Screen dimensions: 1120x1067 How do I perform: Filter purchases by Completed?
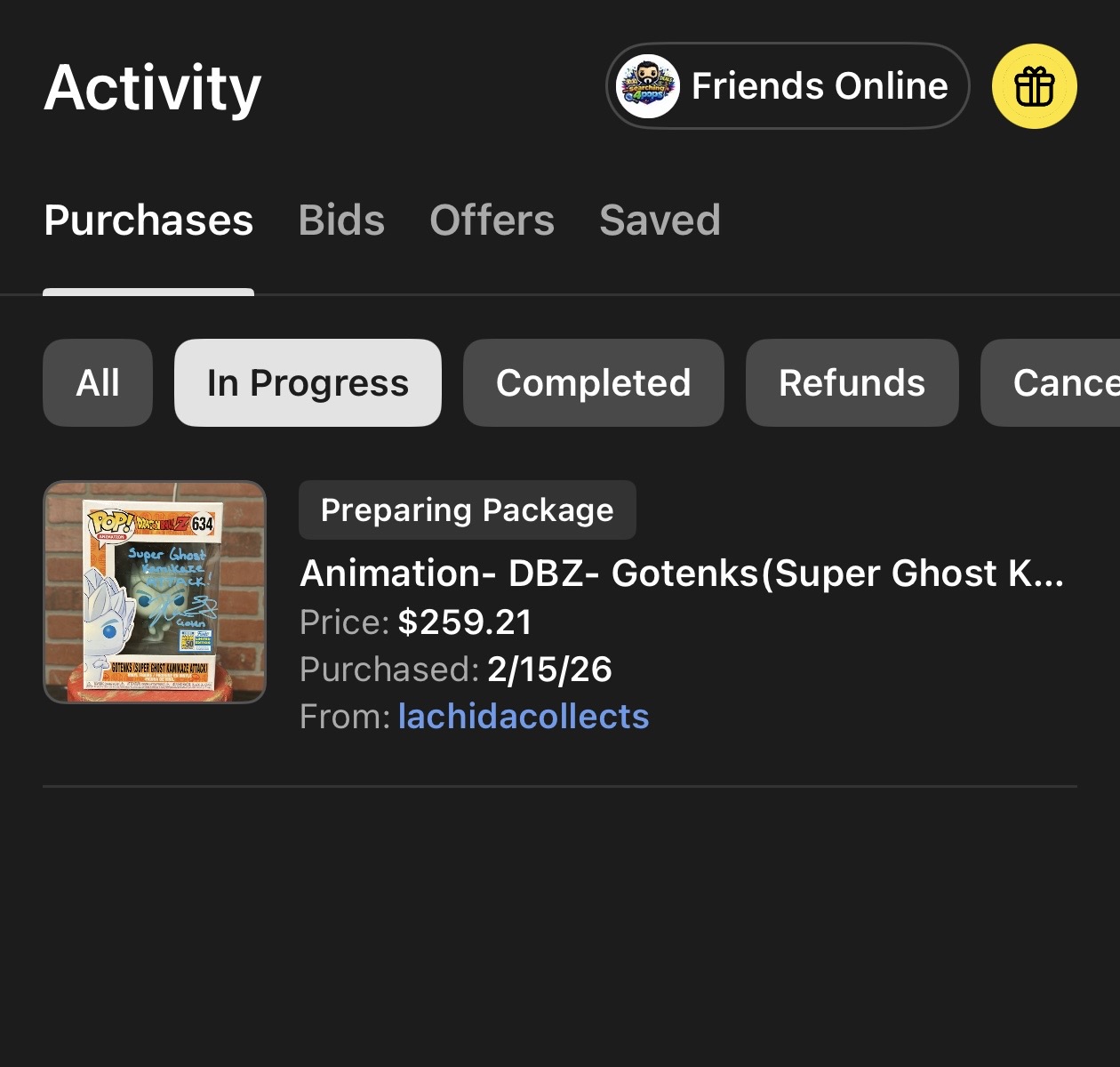tap(593, 383)
